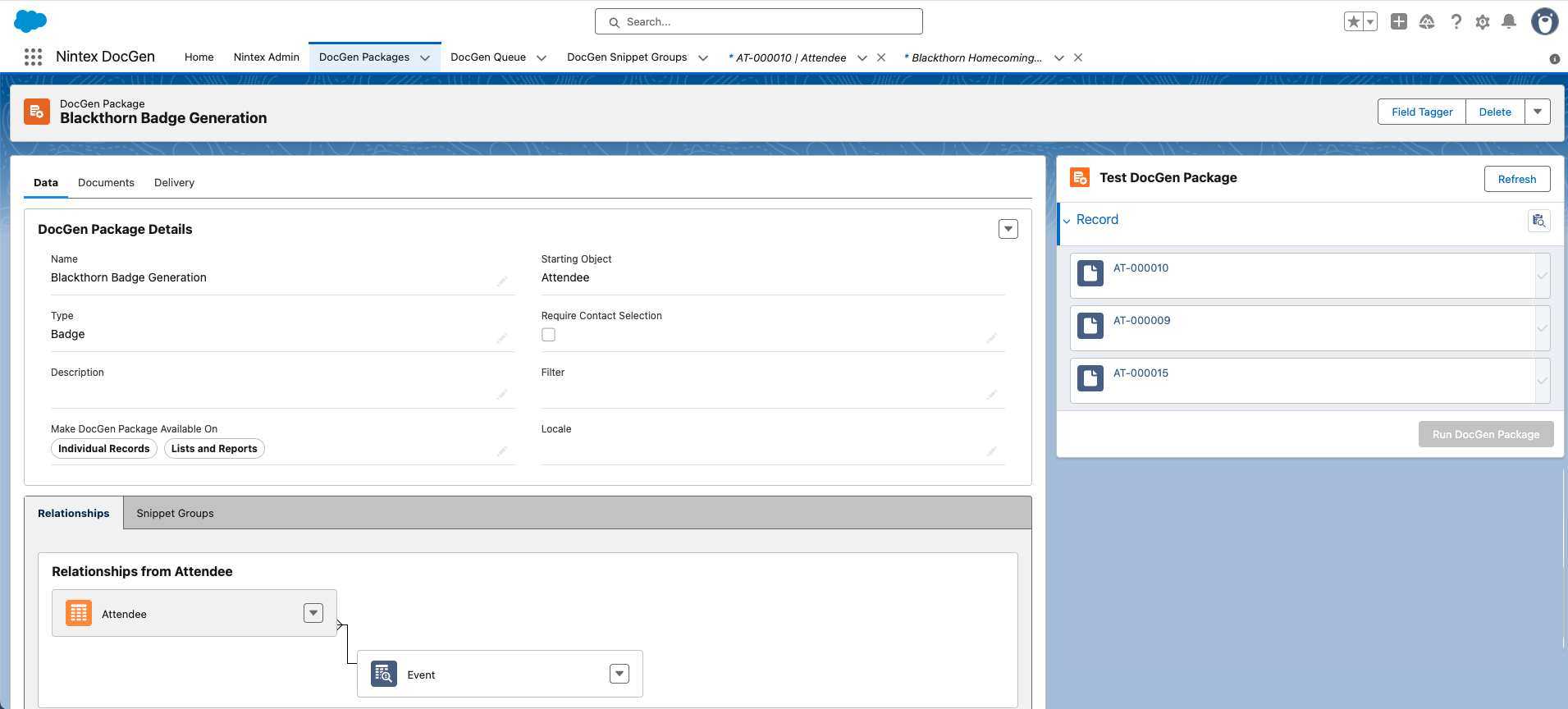Open the AT-000010 record link
Screen dimensions: 1568x709
point(1141,268)
